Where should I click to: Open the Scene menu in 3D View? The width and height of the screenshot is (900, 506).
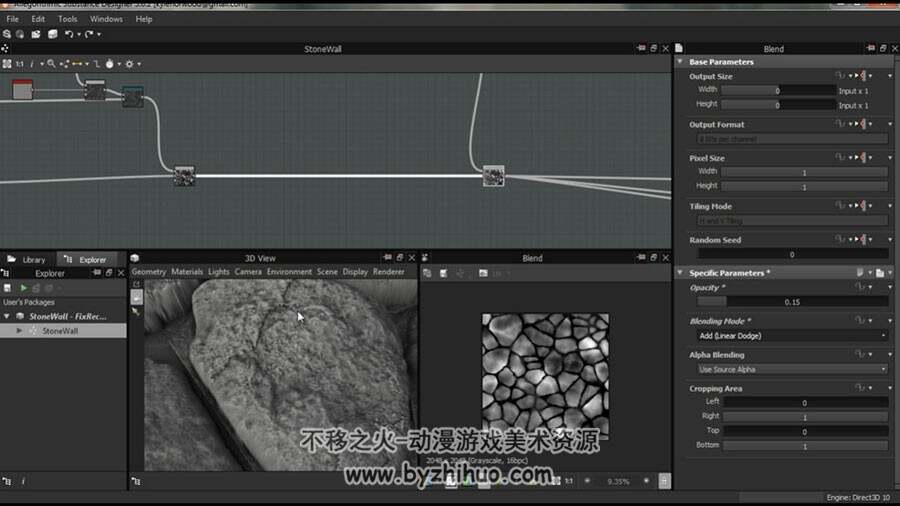pos(327,272)
